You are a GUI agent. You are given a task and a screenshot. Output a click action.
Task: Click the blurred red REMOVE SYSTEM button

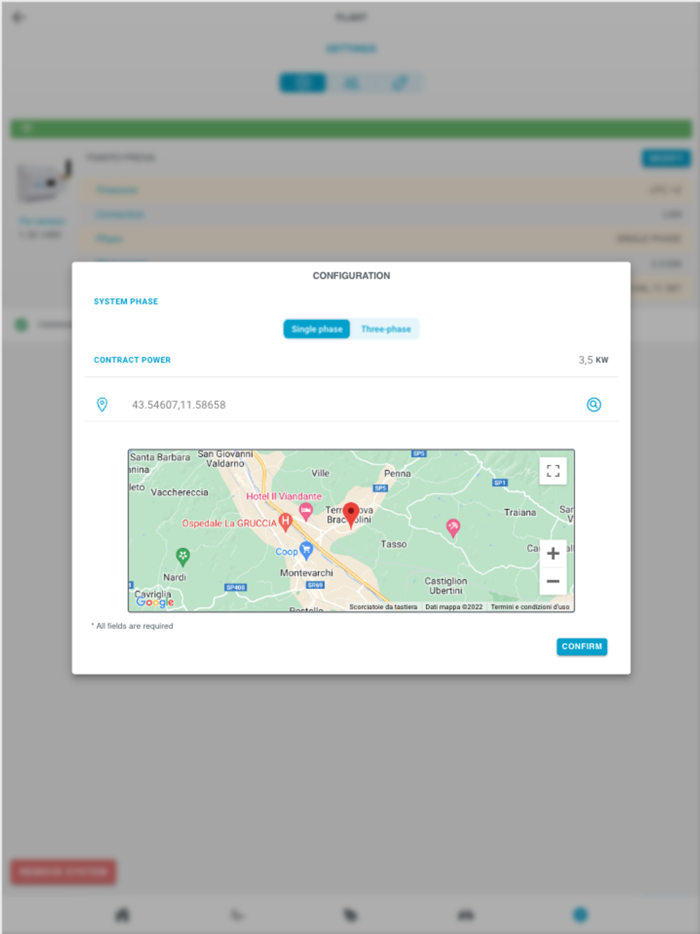click(63, 872)
